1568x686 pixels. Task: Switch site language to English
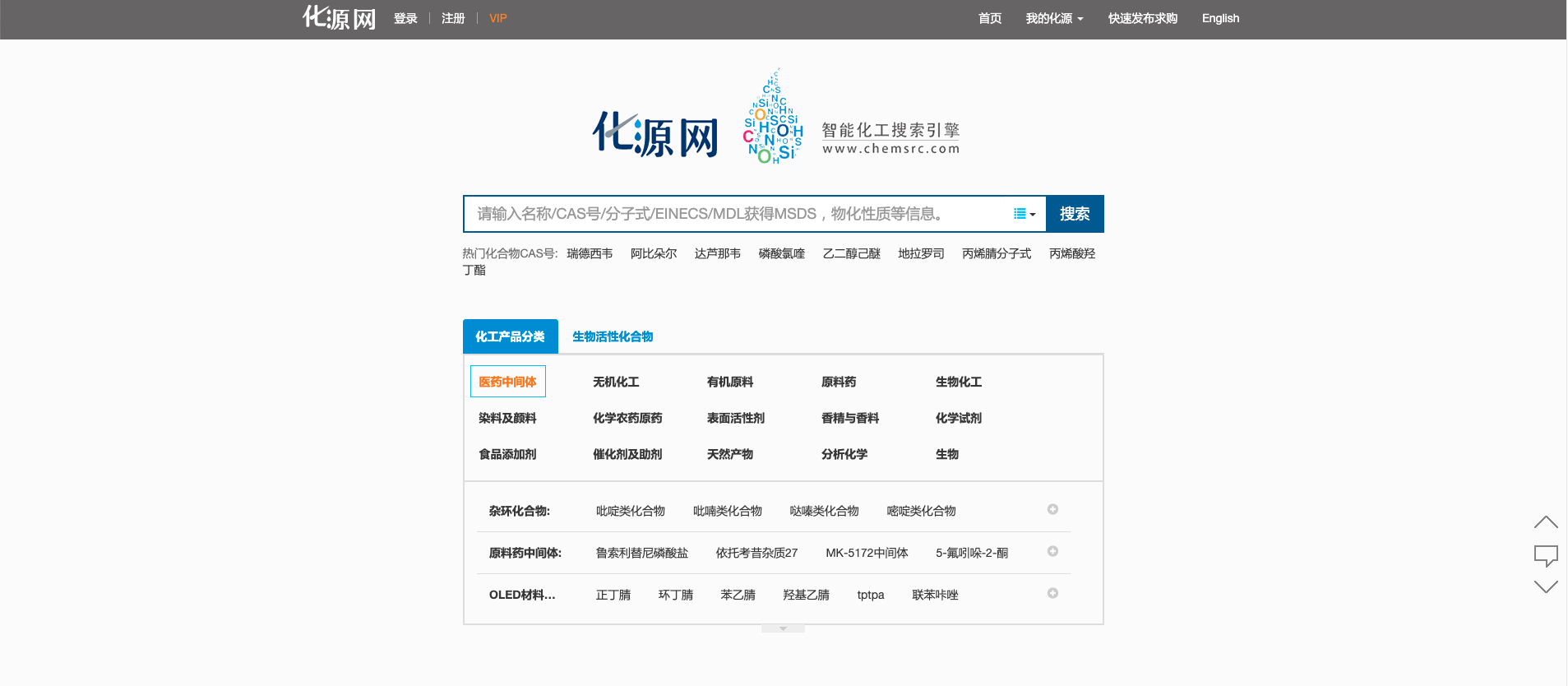[1220, 18]
